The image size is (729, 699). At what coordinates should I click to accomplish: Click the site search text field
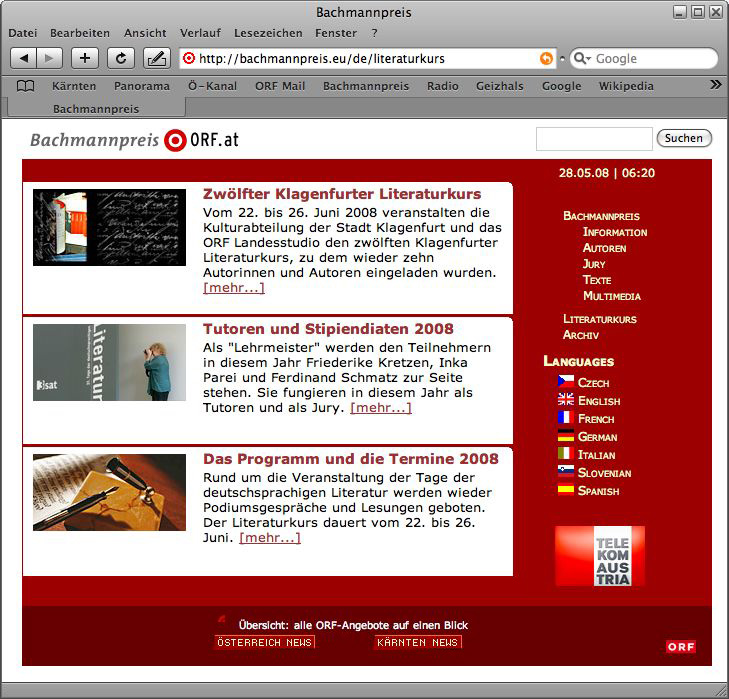[594, 139]
